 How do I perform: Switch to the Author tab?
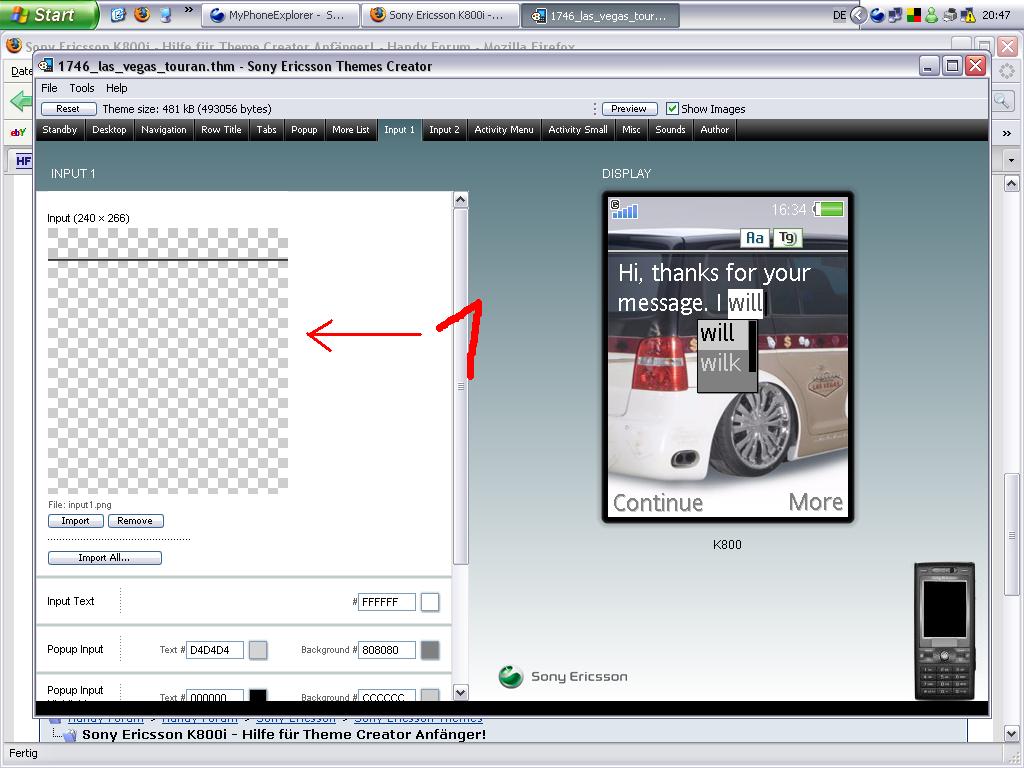click(x=714, y=130)
